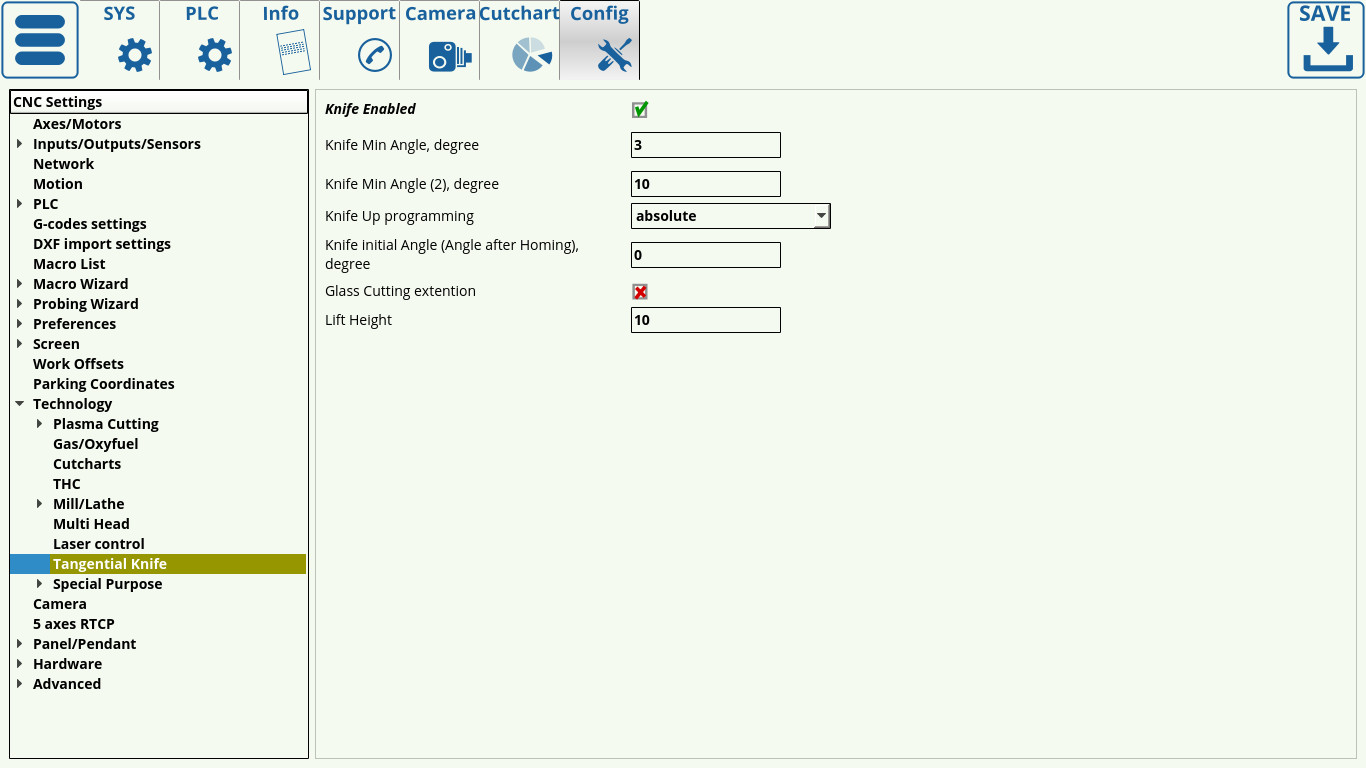Select Laser control settings item
The width and height of the screenshot is (1366, 768).
pos(99,544)
